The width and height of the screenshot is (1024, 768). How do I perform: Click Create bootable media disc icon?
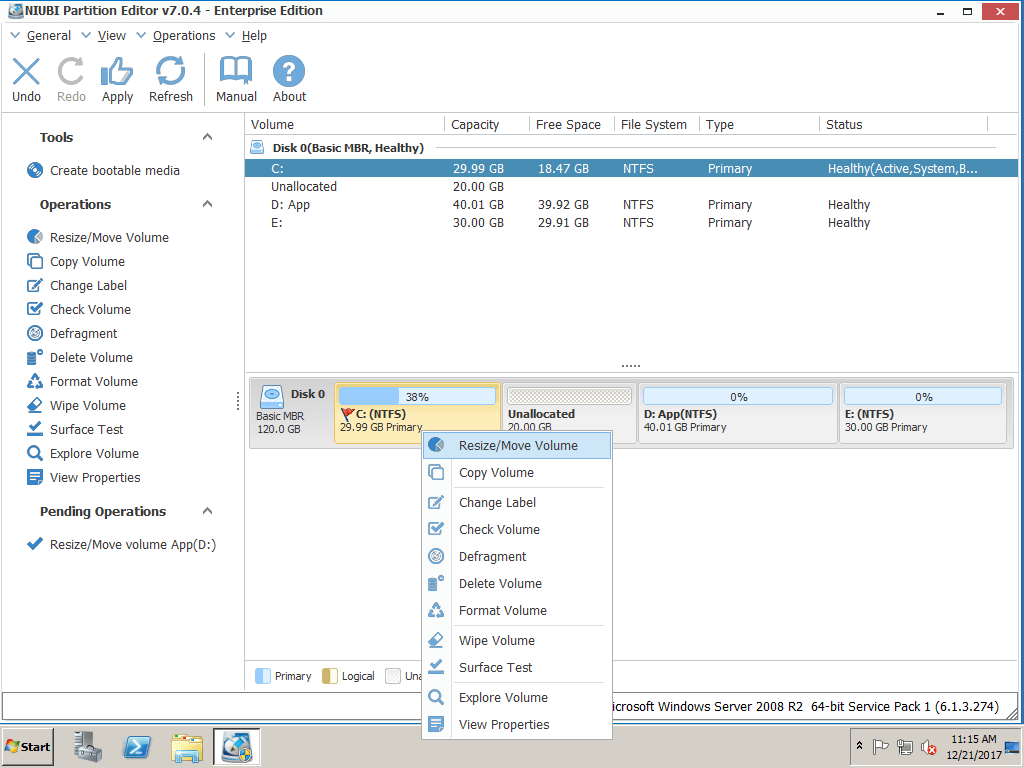(35, 170)
